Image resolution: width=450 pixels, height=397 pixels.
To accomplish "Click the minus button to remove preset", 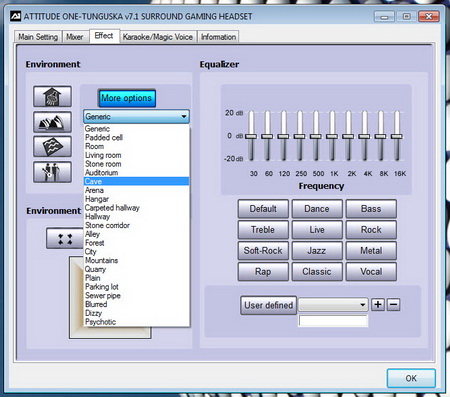I will [x=393, y=304].
